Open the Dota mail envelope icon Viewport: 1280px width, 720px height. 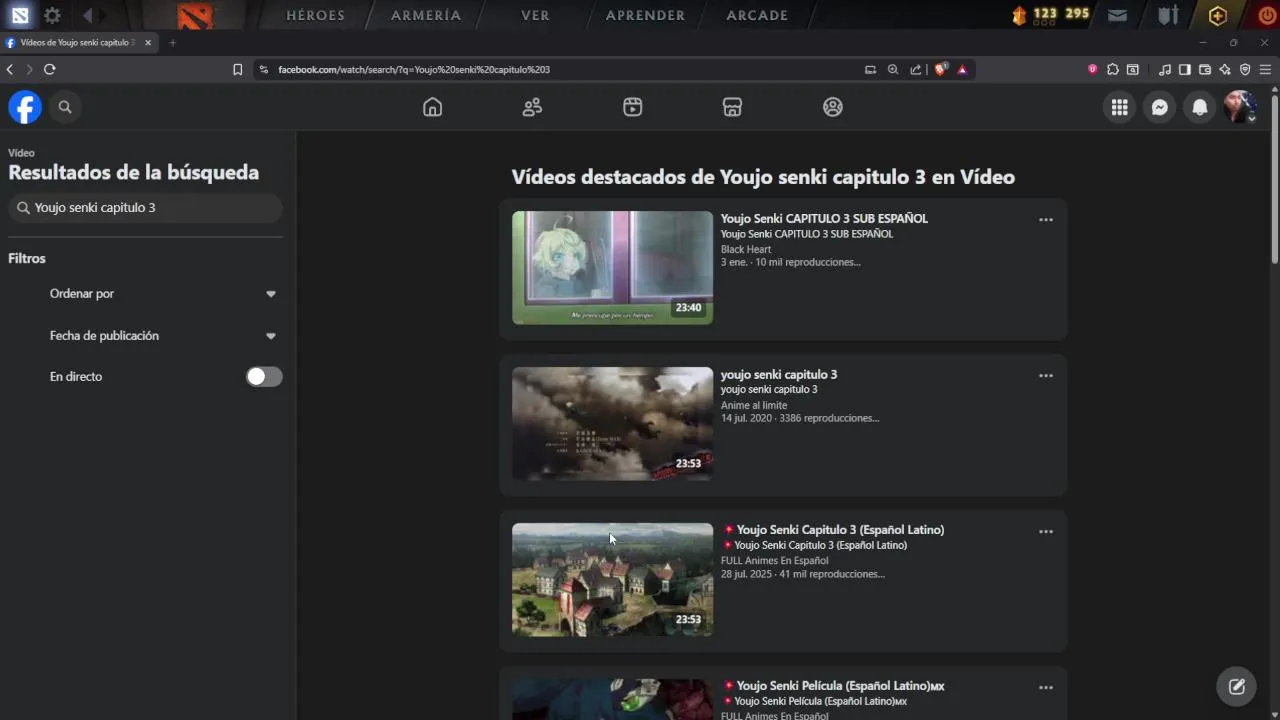1117,15
